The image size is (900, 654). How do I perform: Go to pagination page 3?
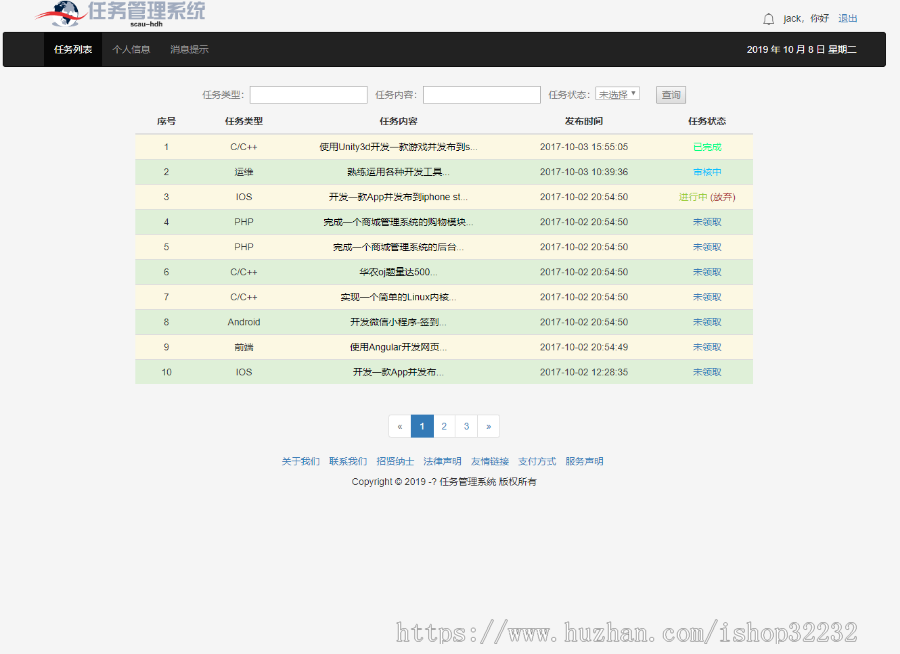coord(466,426)
